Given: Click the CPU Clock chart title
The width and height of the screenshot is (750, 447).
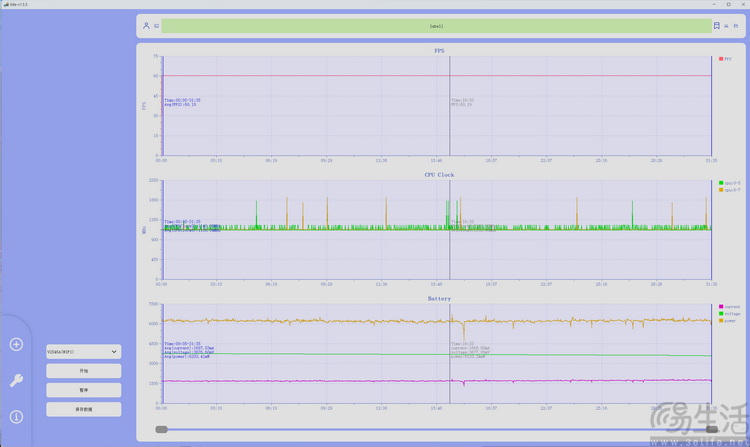Looking at the screenshot, I should coord(439,175).
